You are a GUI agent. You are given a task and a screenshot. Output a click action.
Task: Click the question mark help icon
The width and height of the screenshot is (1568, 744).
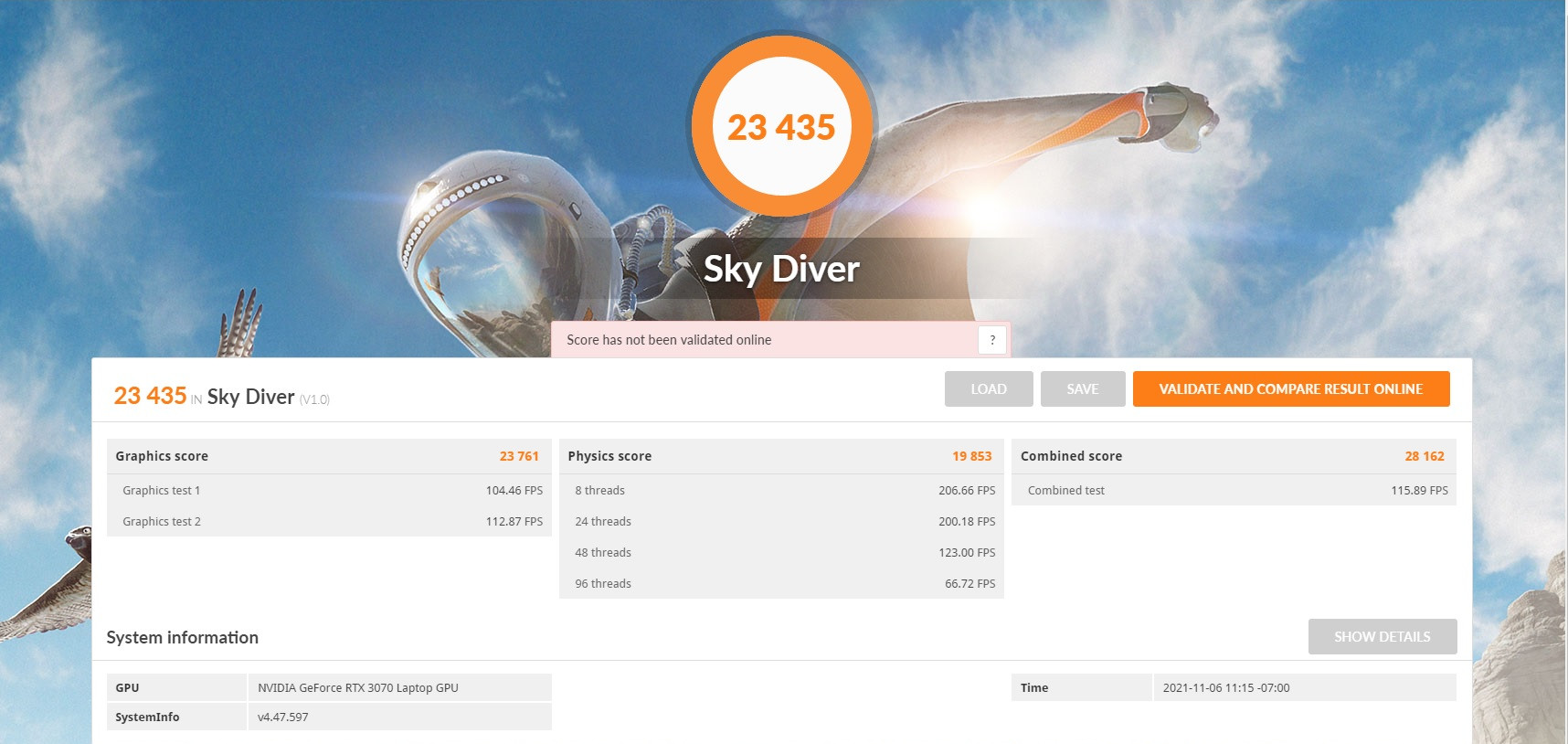[992, 340]
